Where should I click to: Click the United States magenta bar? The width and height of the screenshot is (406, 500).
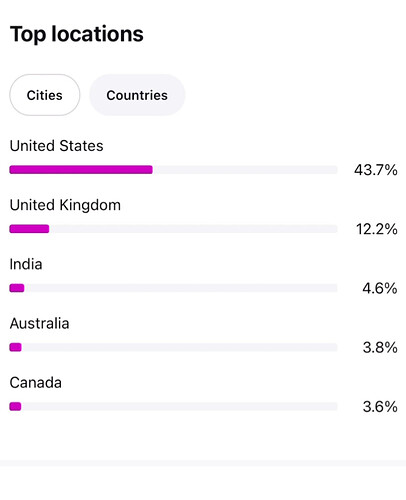click(x=81, y=170)
